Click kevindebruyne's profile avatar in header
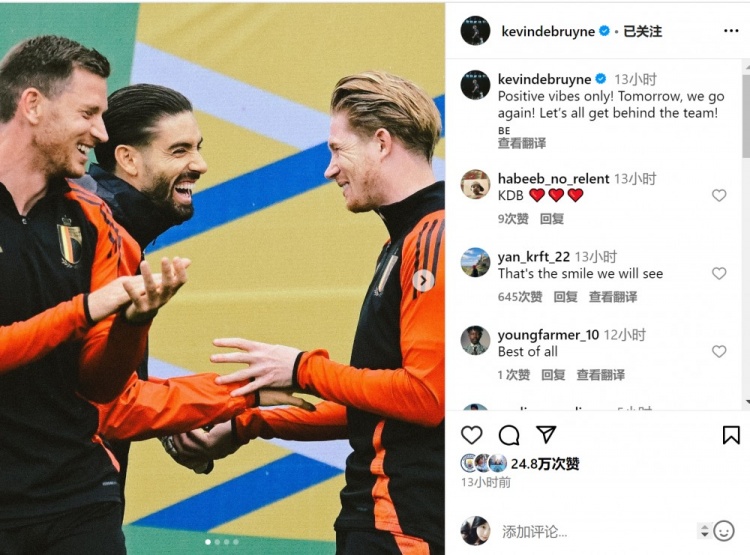Viewport: 750px width, 555px height. coord(475,31)
